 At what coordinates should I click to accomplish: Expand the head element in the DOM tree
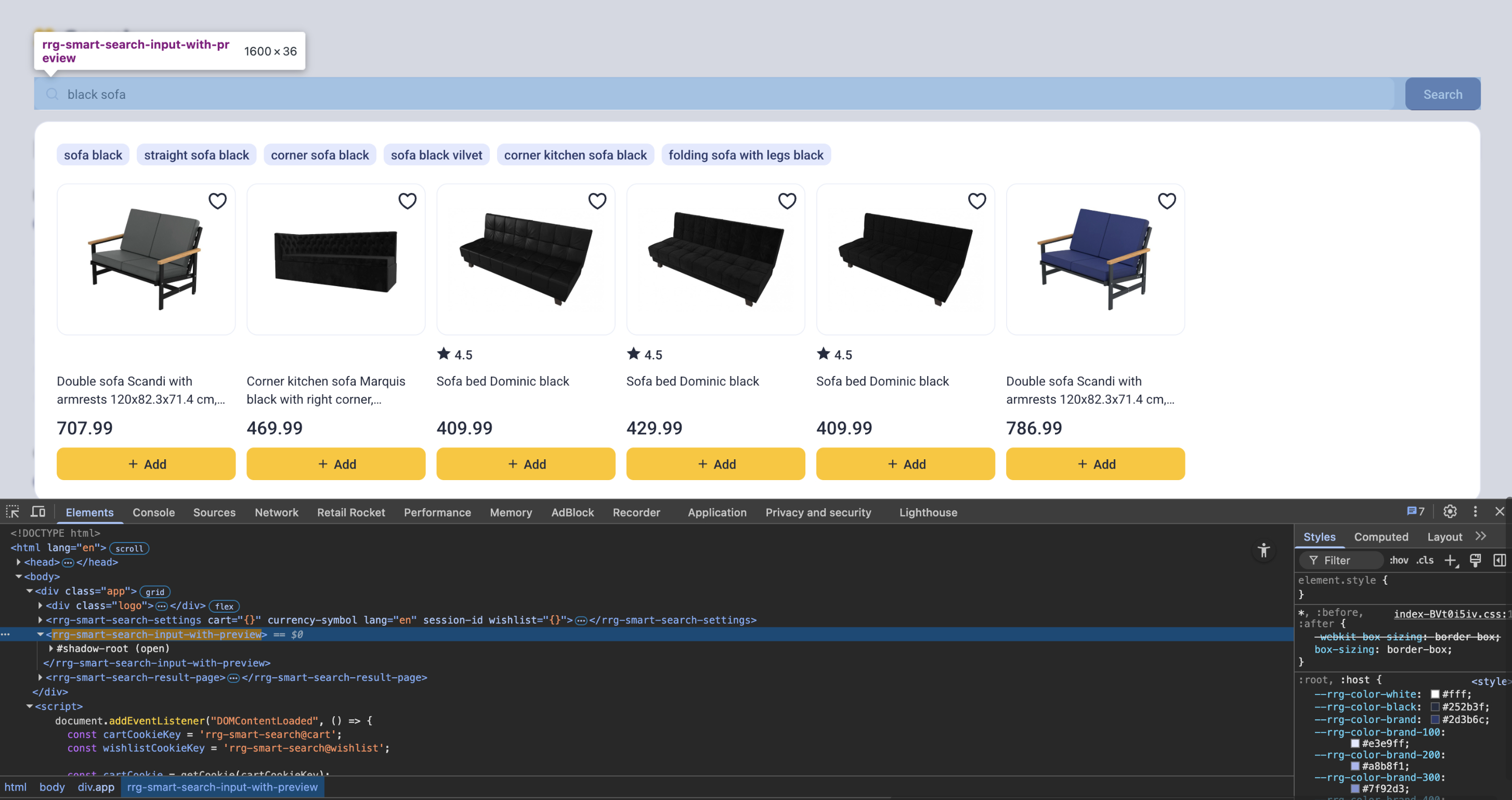coord(18,562)
